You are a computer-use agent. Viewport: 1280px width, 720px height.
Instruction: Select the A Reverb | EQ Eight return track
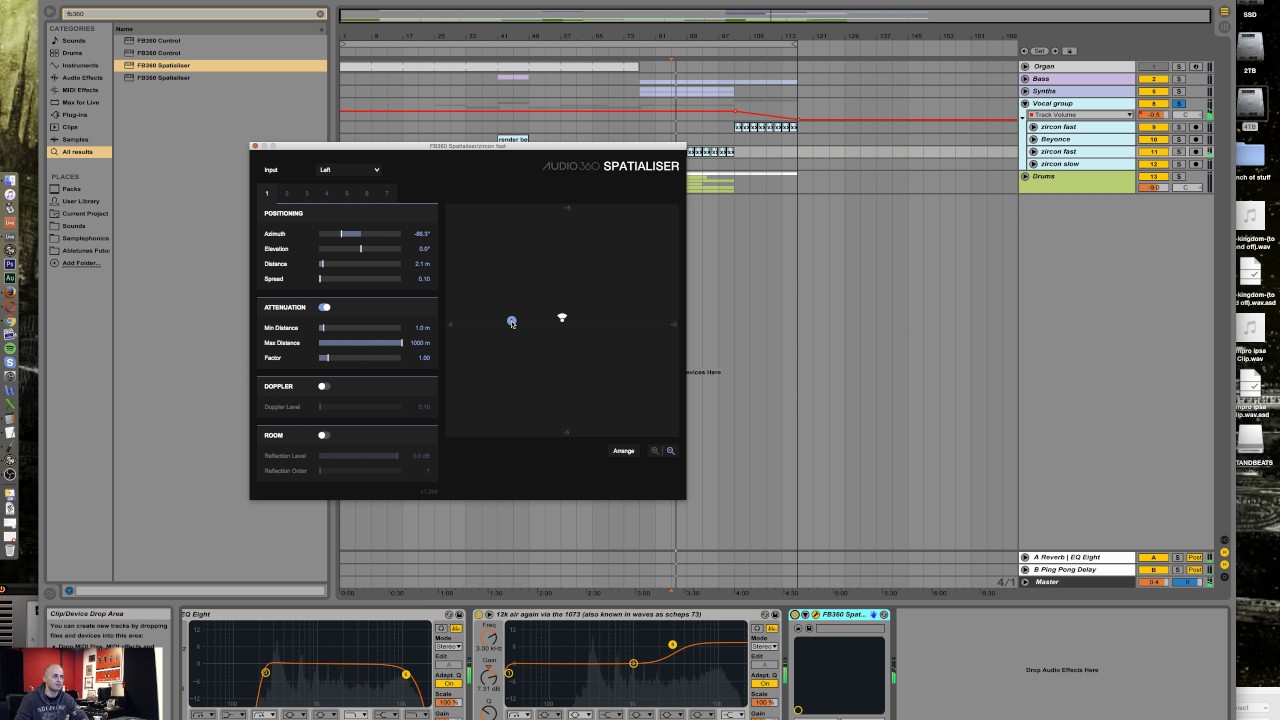click(1078, 557)
